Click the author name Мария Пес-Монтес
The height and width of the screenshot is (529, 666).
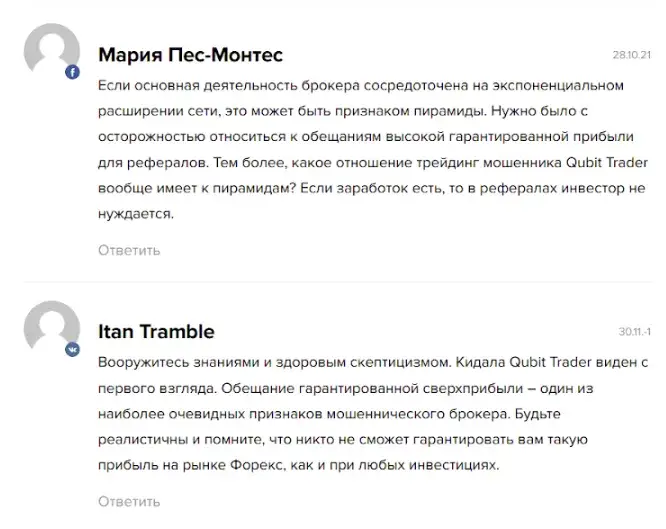tap(190, 55)
